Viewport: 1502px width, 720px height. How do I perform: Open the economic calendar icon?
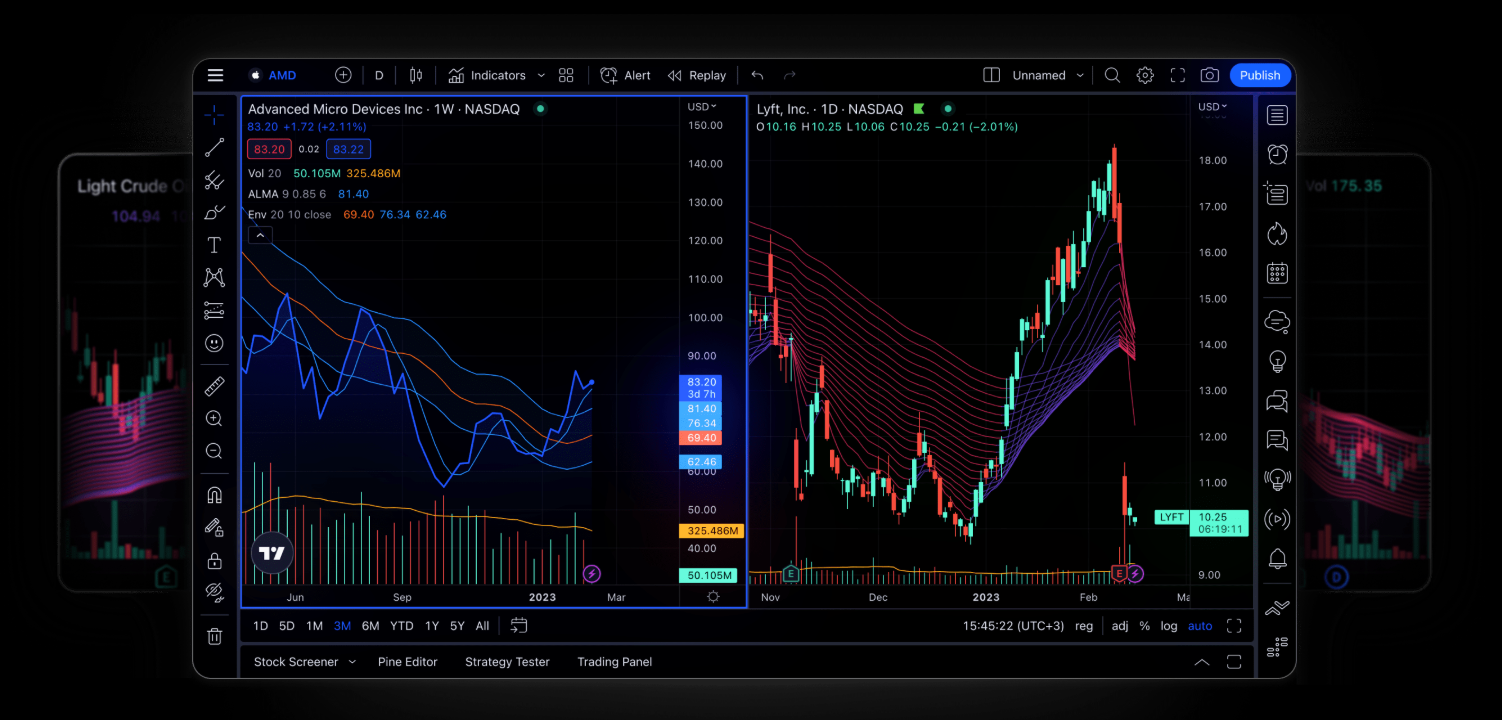[x=1277, y=272]
